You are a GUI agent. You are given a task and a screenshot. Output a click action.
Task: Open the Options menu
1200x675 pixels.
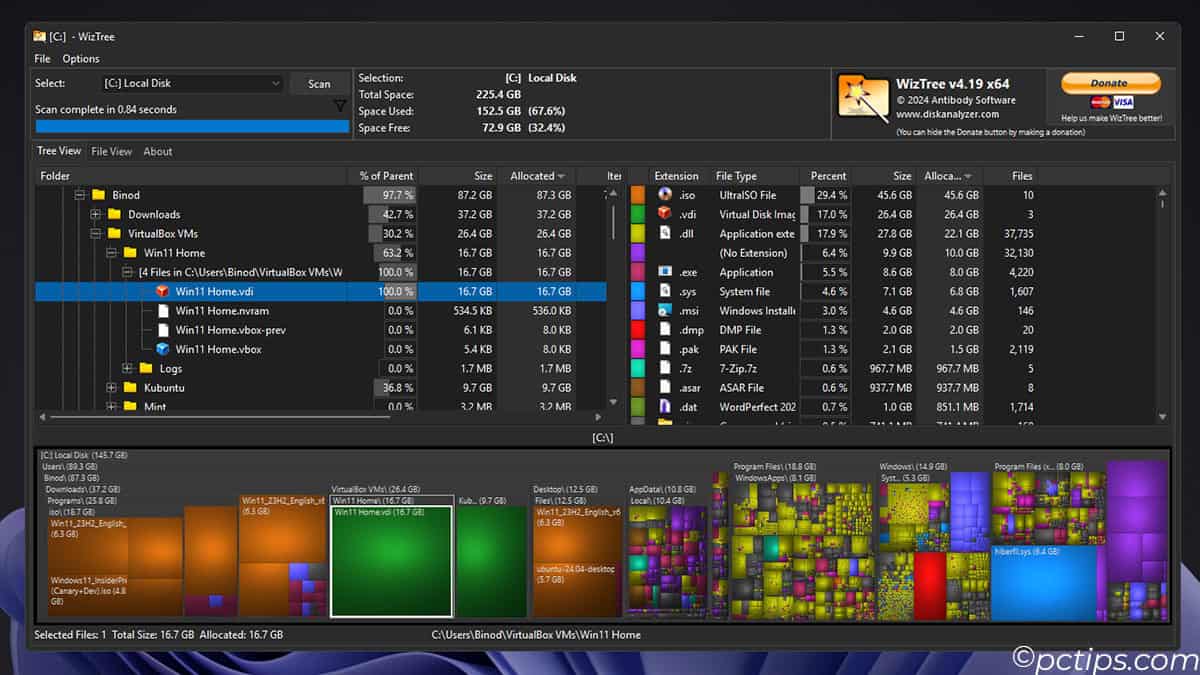[x=80, y=58]
